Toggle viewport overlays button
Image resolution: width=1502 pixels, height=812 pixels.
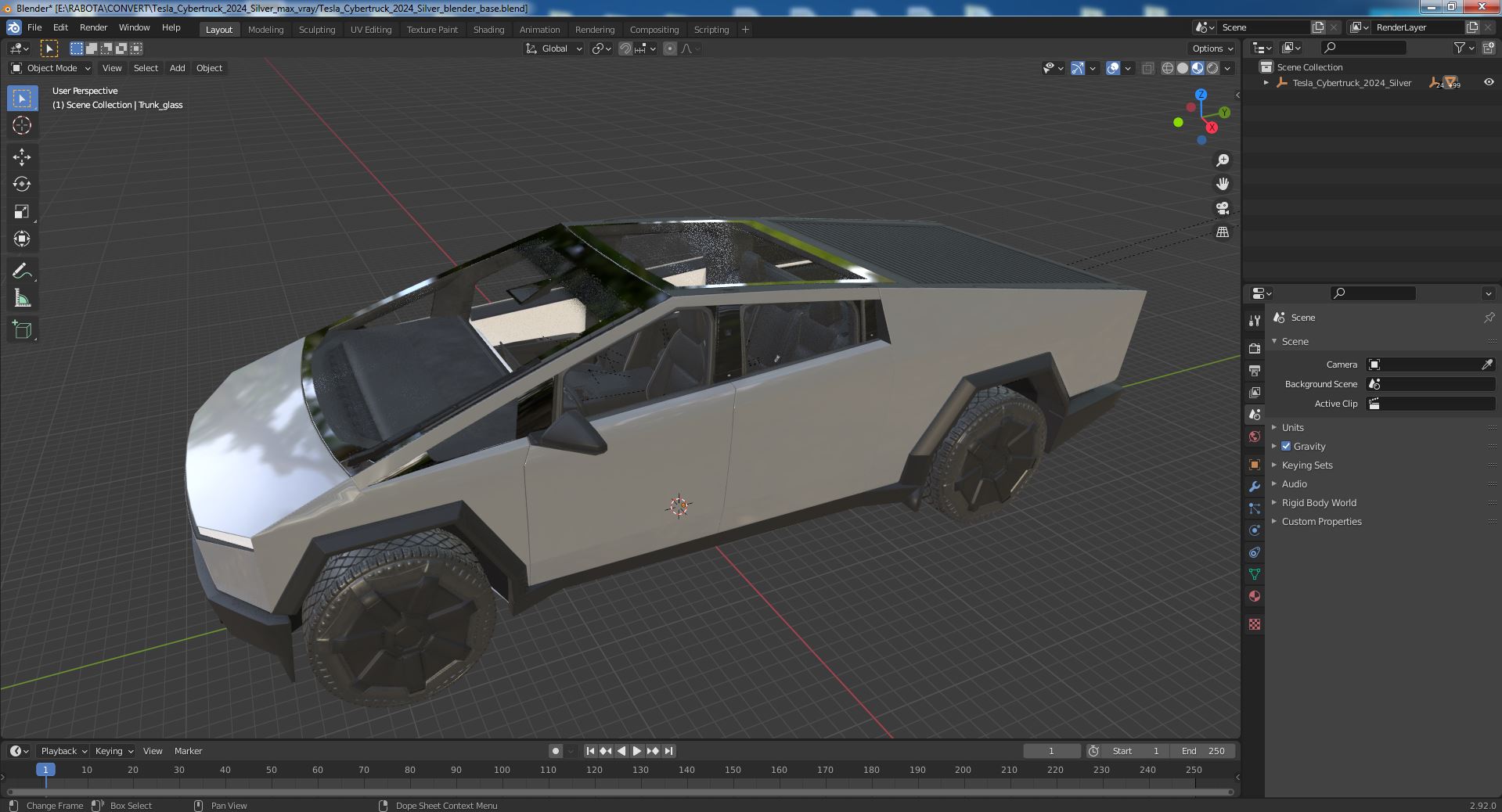(1113, 68)
